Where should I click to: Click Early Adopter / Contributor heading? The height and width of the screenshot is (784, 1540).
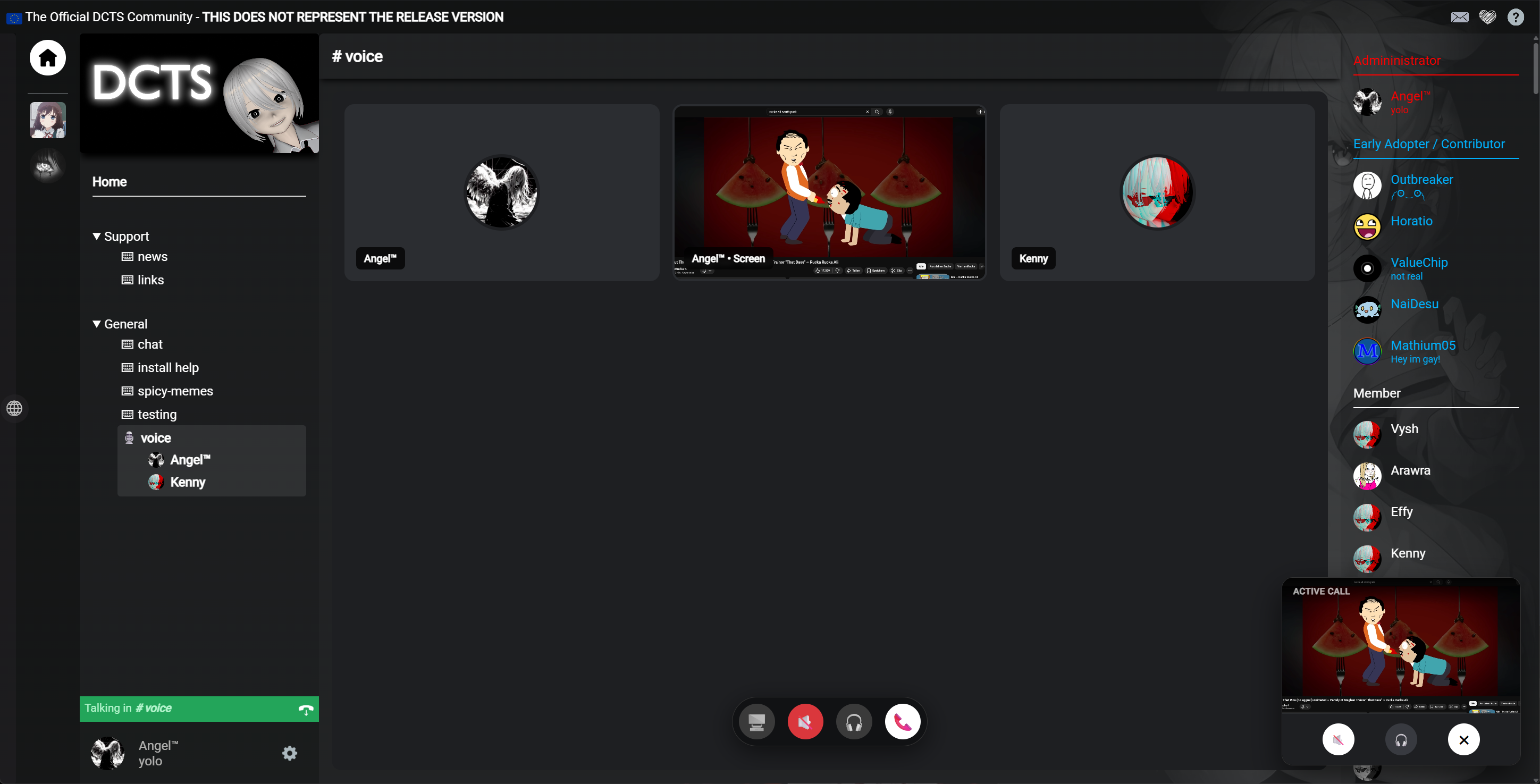[1429, 144]
